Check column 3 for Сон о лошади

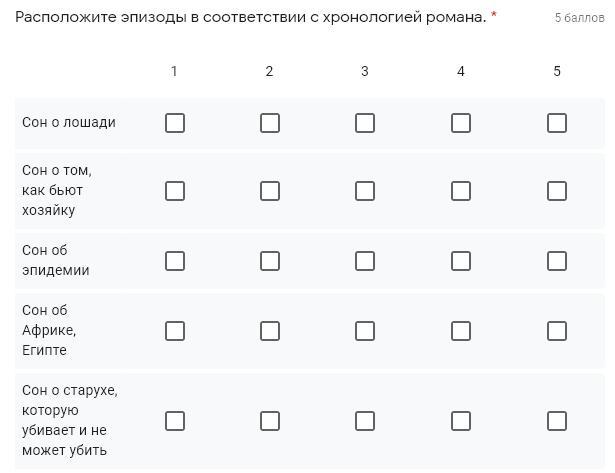365,123
